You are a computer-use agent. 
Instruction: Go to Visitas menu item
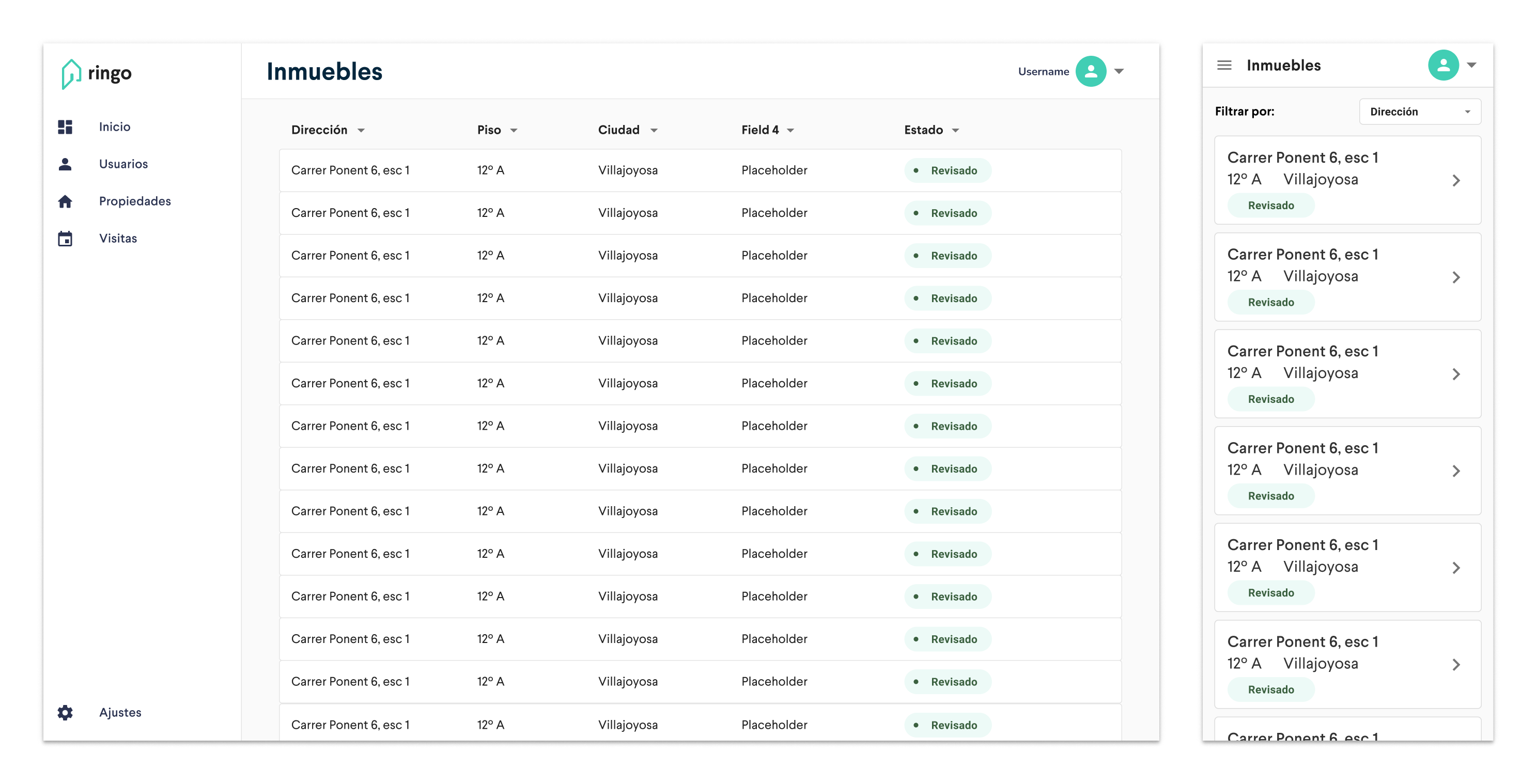click(118, 239)
